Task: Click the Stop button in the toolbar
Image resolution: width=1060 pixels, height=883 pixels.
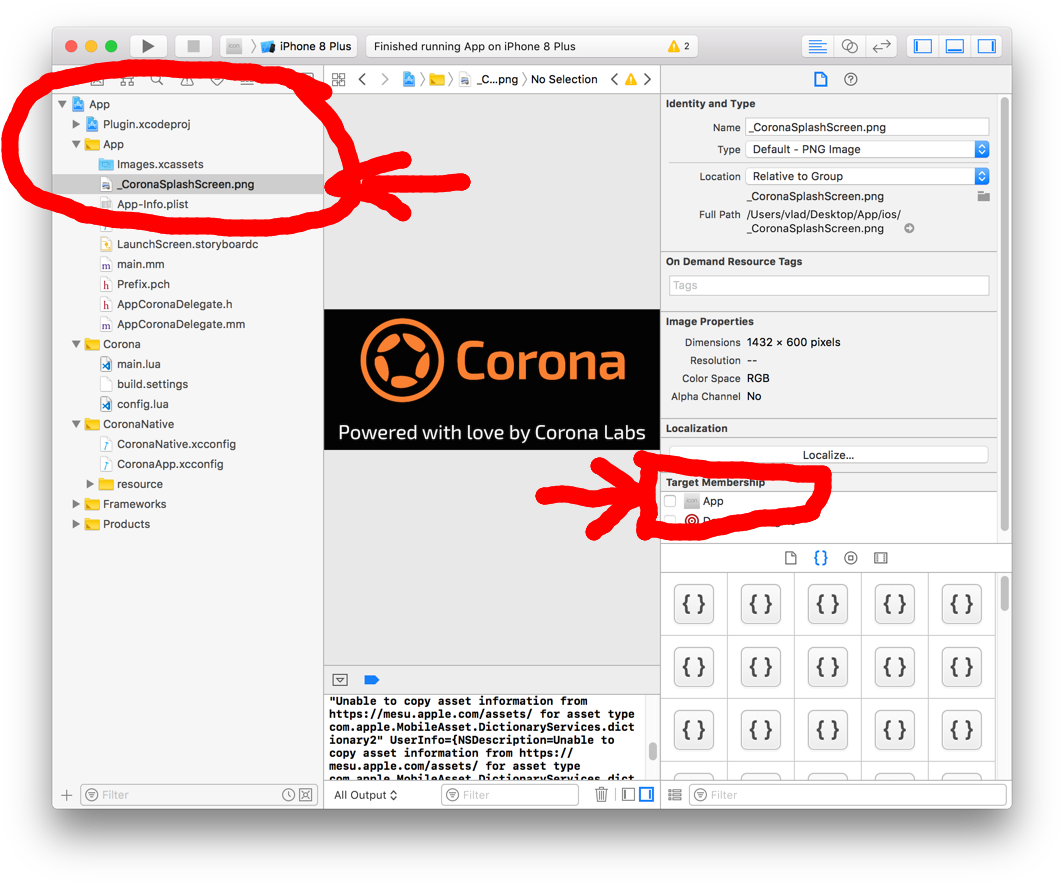Action: click(x=192, y=45)
